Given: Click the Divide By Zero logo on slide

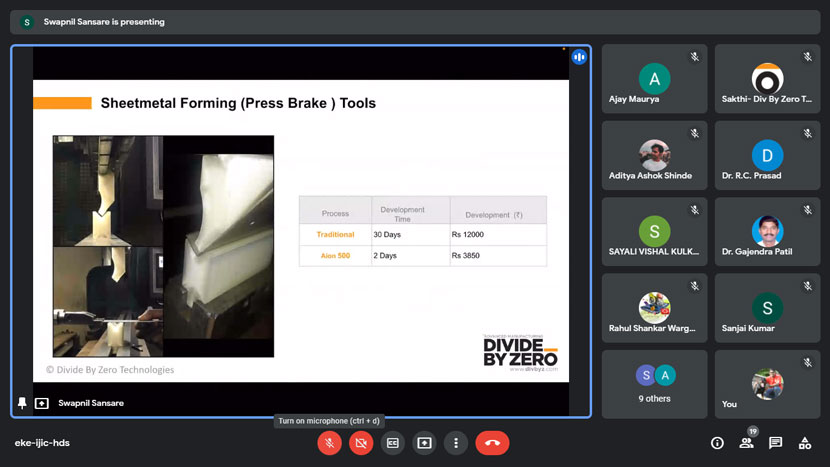Looking at the screenshot, I should click(520, 353).
